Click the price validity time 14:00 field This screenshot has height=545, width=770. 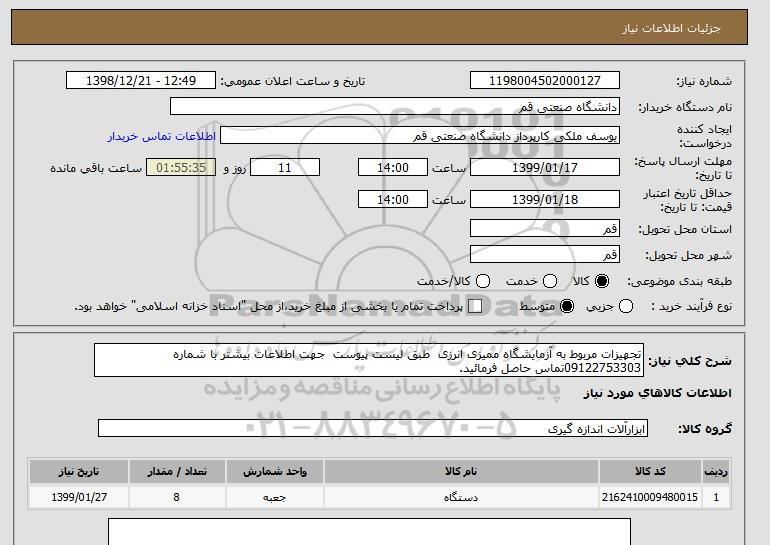tap(393, 199)
